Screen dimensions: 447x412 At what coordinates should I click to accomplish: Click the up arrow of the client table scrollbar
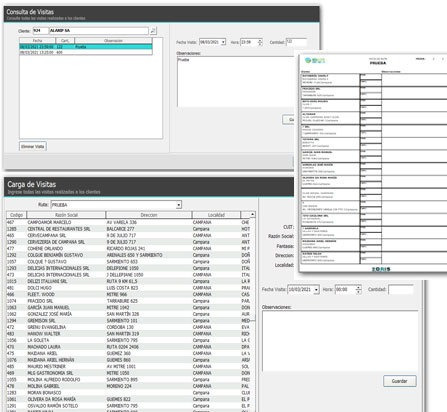coord(252,215)
